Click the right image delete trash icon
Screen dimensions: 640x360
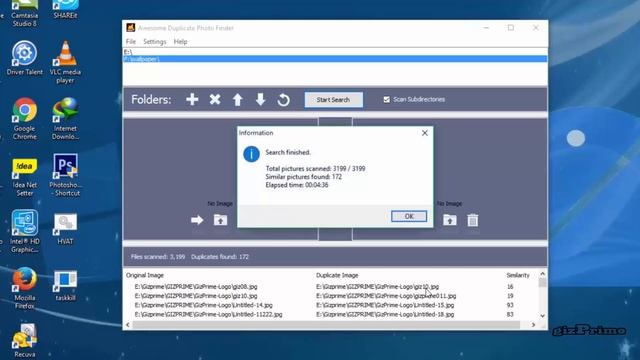pos(473,220)
